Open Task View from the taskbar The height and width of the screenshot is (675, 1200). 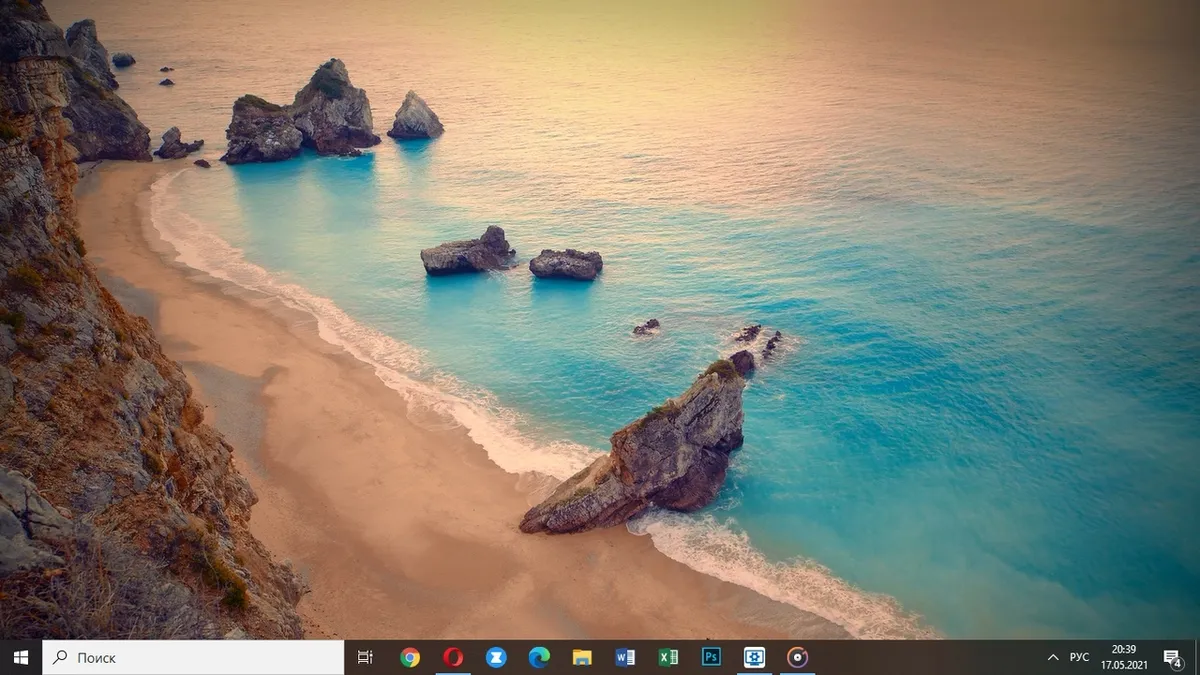pos(365,657)
